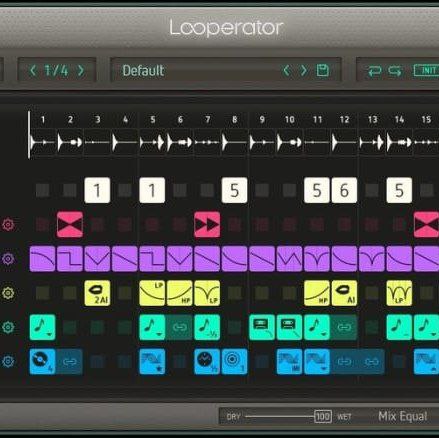Open the blue row settings gear
This screenshot has width=439, height=438.
(8, 361)
